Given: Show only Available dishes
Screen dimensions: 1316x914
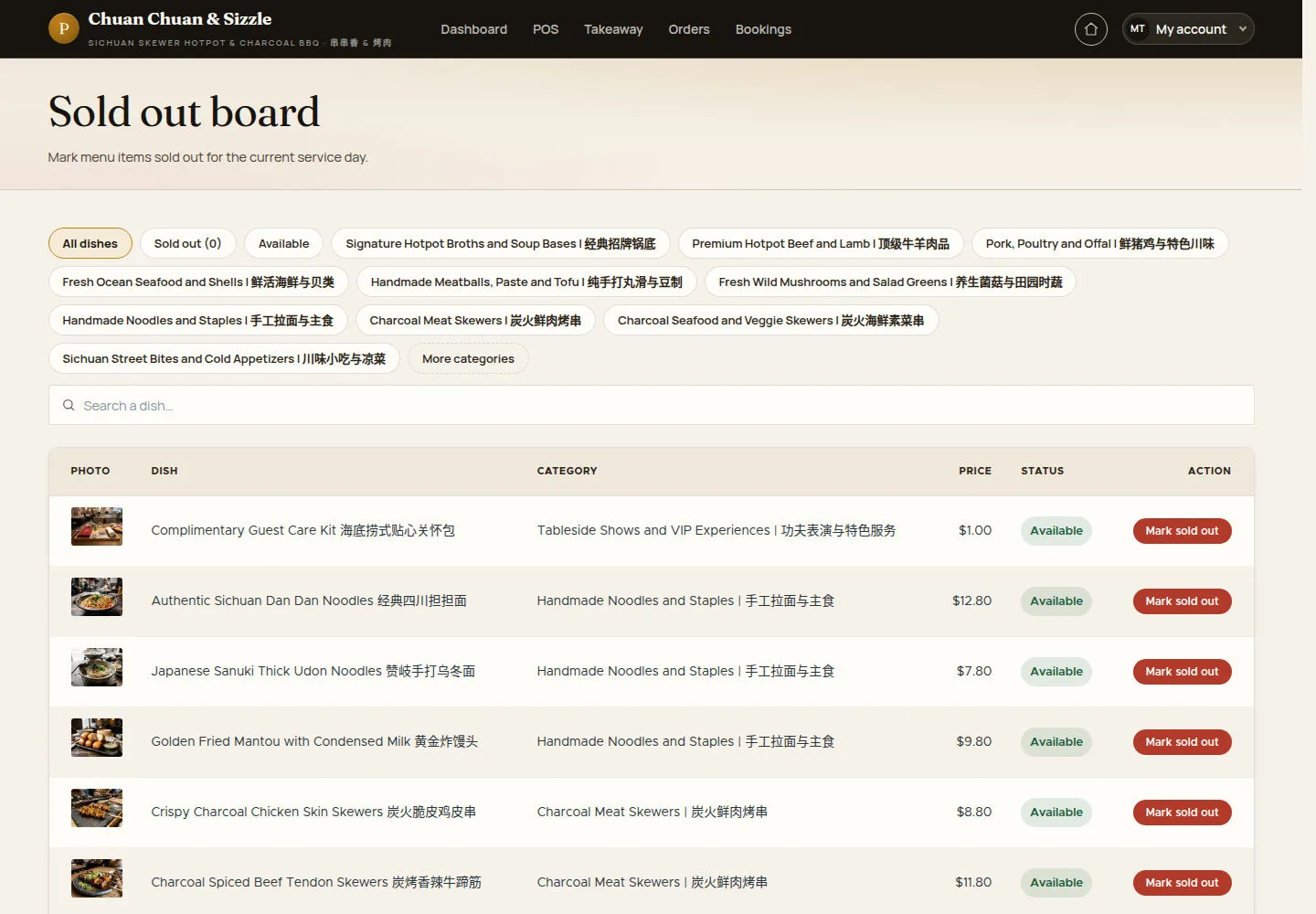Looking at the screenshot, I should 283,243.
